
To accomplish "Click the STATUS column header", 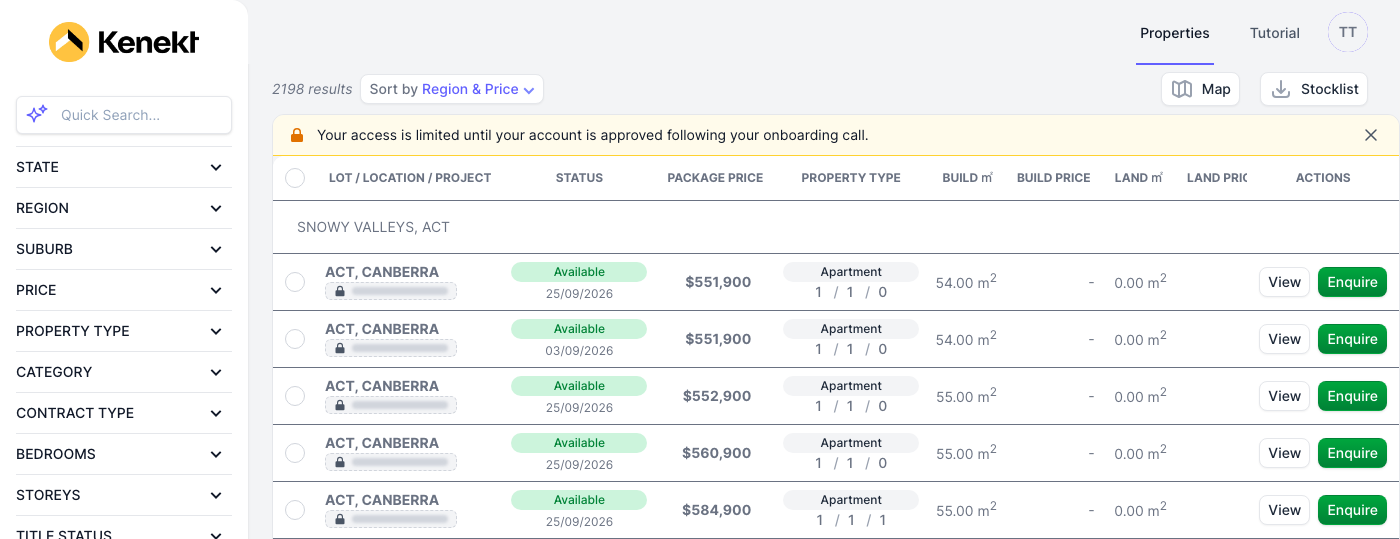I will pyautogui.click(x=579, y=178).
